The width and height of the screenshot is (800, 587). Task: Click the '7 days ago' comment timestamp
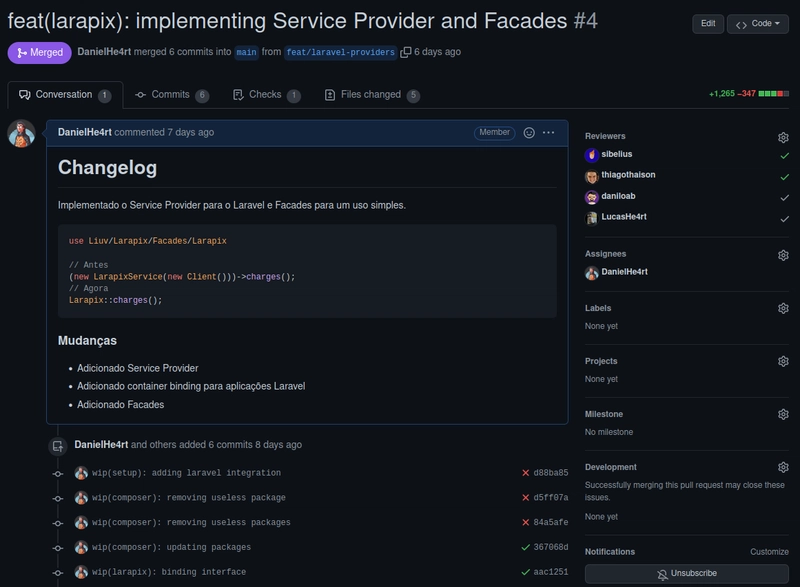pyautogui.click(x=190, y=133)
